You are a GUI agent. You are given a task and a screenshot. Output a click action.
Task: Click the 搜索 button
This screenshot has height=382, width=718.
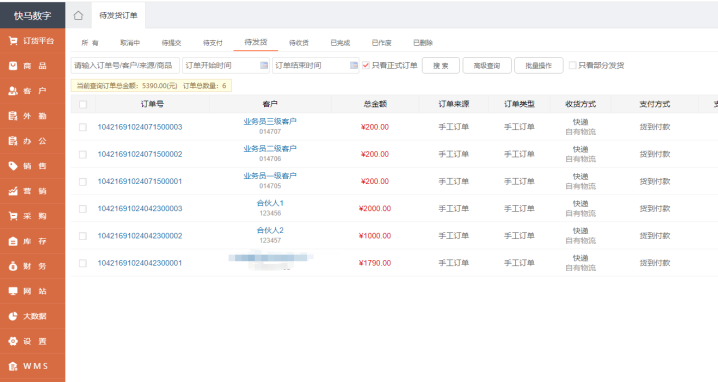pos(441,65)
